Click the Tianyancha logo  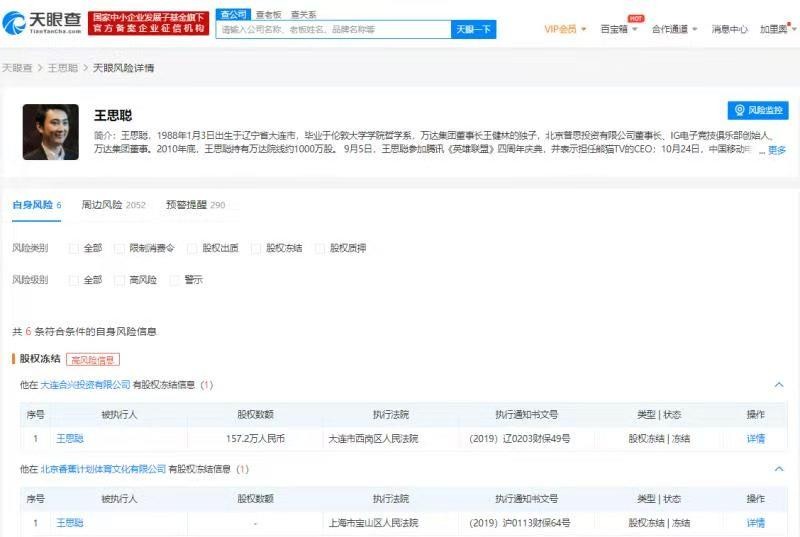pos(42,22)
